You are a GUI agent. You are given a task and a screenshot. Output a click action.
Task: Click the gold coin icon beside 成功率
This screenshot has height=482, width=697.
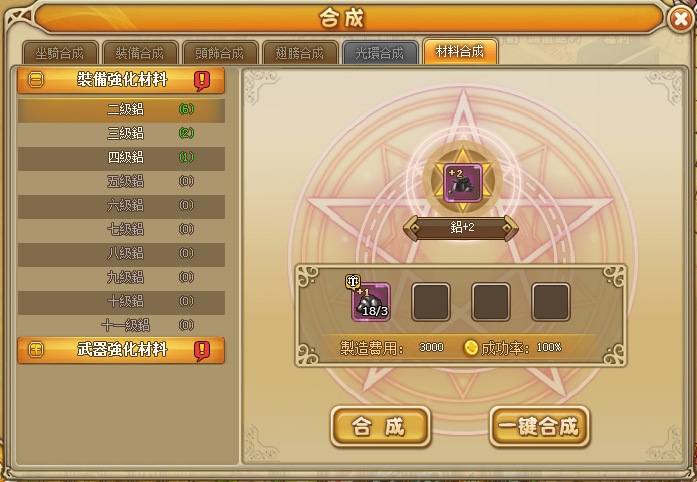[x=471, y=347]
